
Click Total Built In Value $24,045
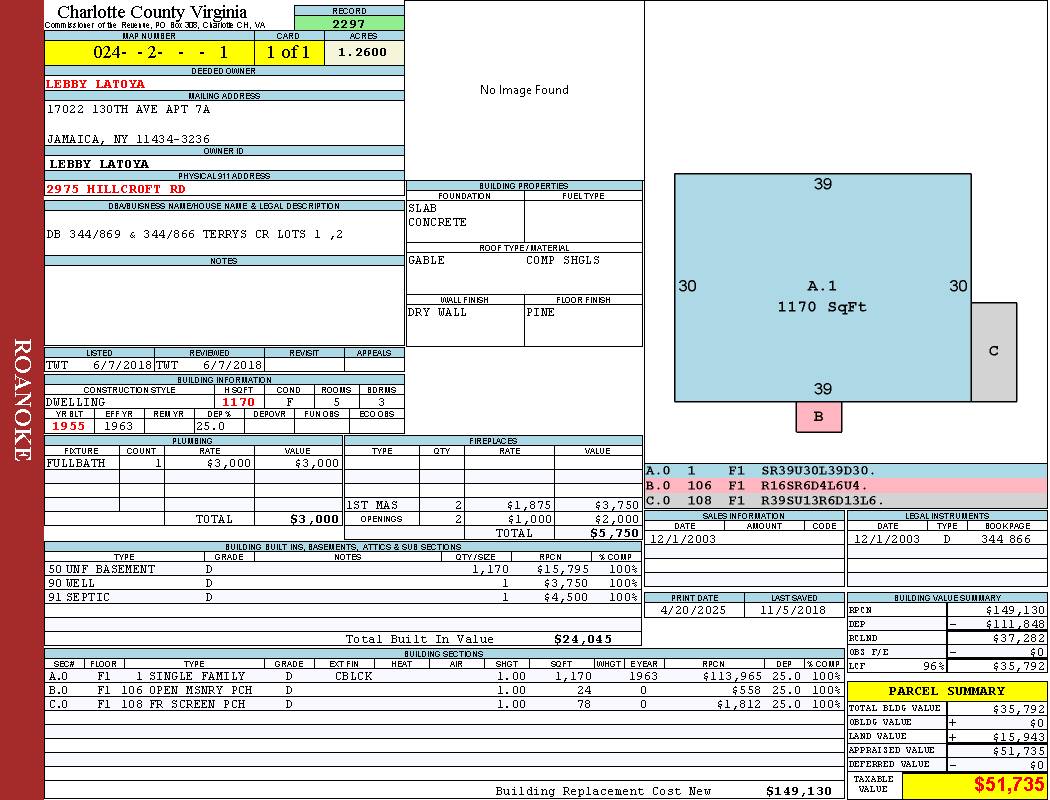[x=583, y=639]
